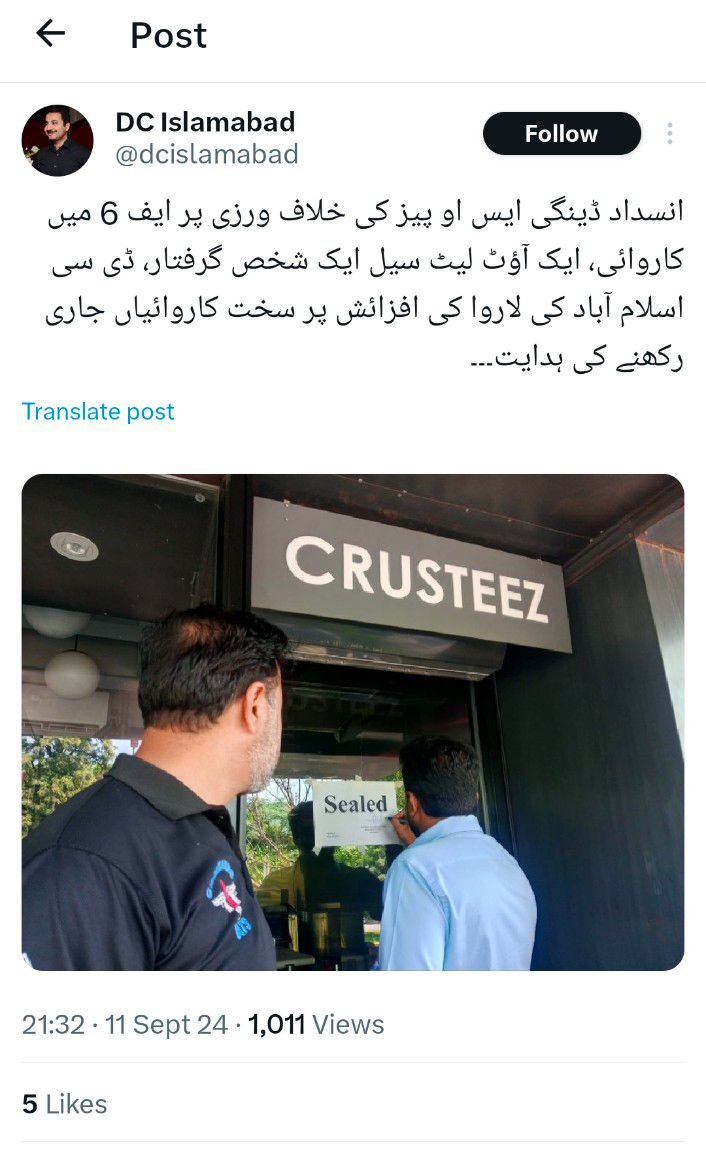706x1158 pixels.
Task: Click the third line of Urdu text
Action: (364, 311)
